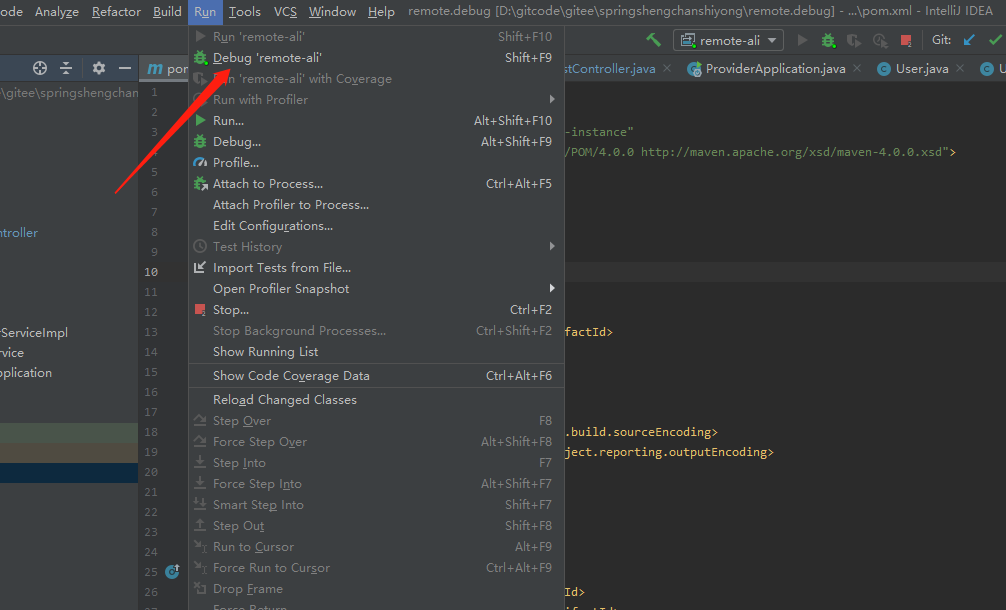Open the remote-ali run configuration dropdown

pos(728,40)
